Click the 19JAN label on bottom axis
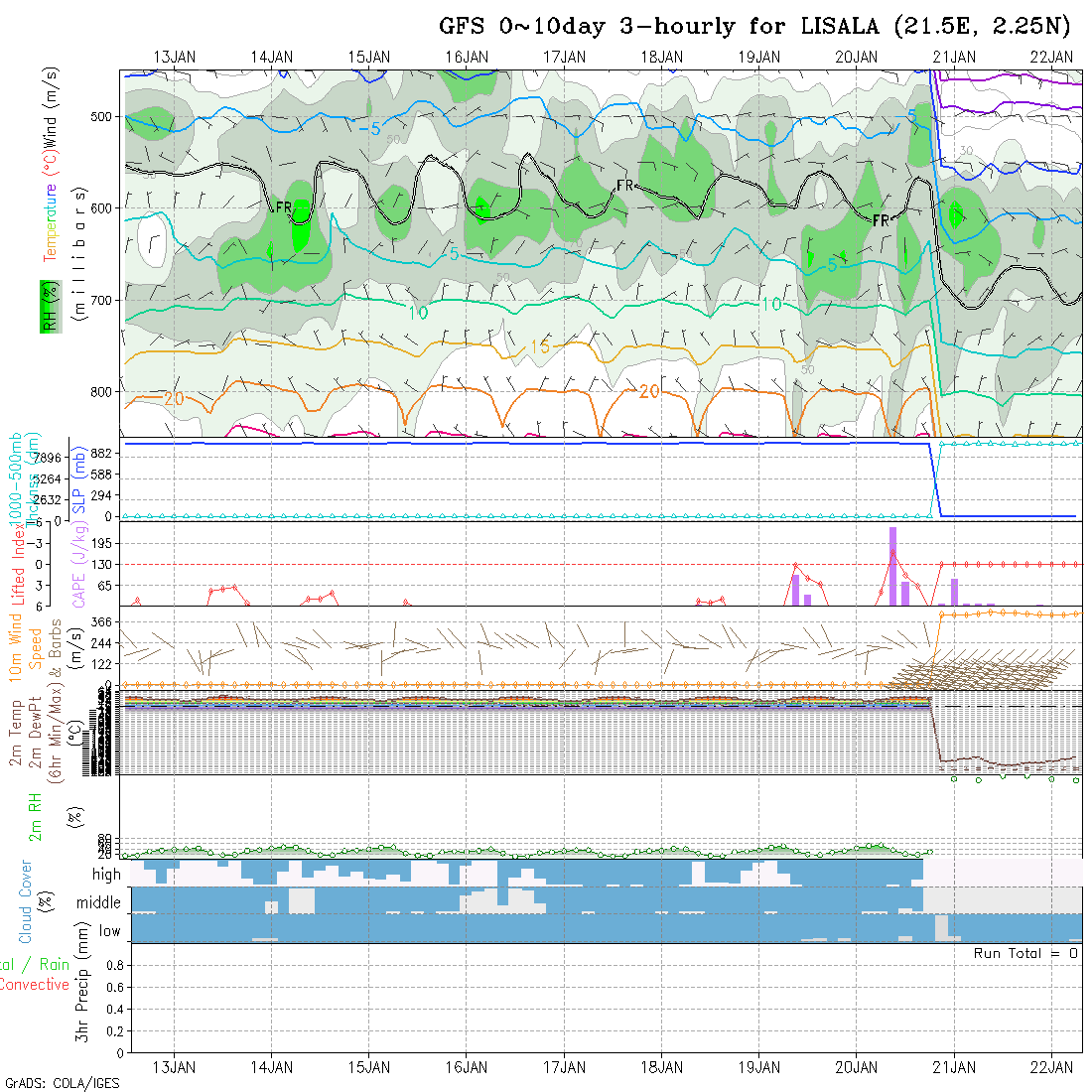 (x=759, y=1066)
